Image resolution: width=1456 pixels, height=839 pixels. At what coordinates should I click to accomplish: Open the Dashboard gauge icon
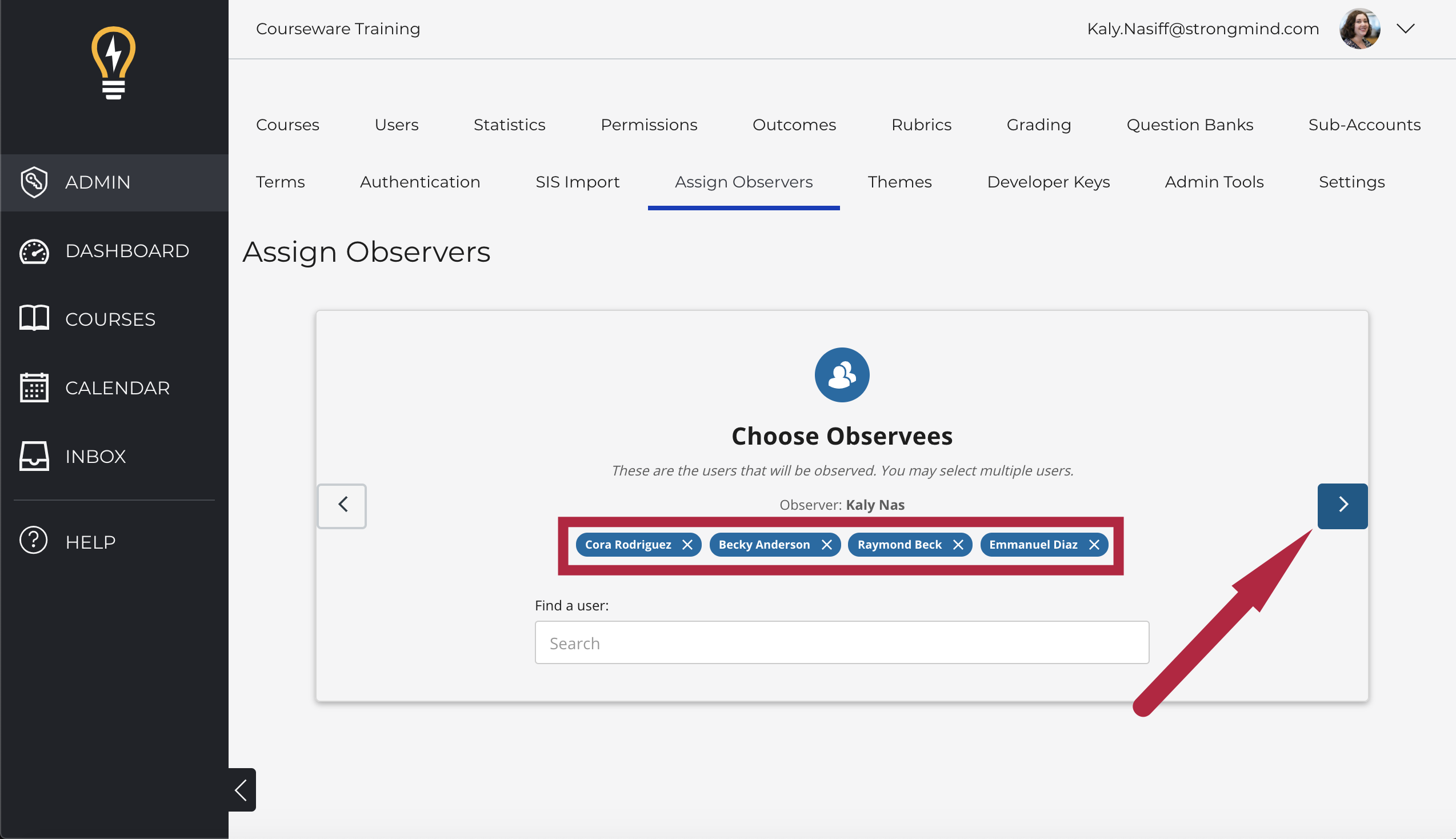(x=34, y=251)
